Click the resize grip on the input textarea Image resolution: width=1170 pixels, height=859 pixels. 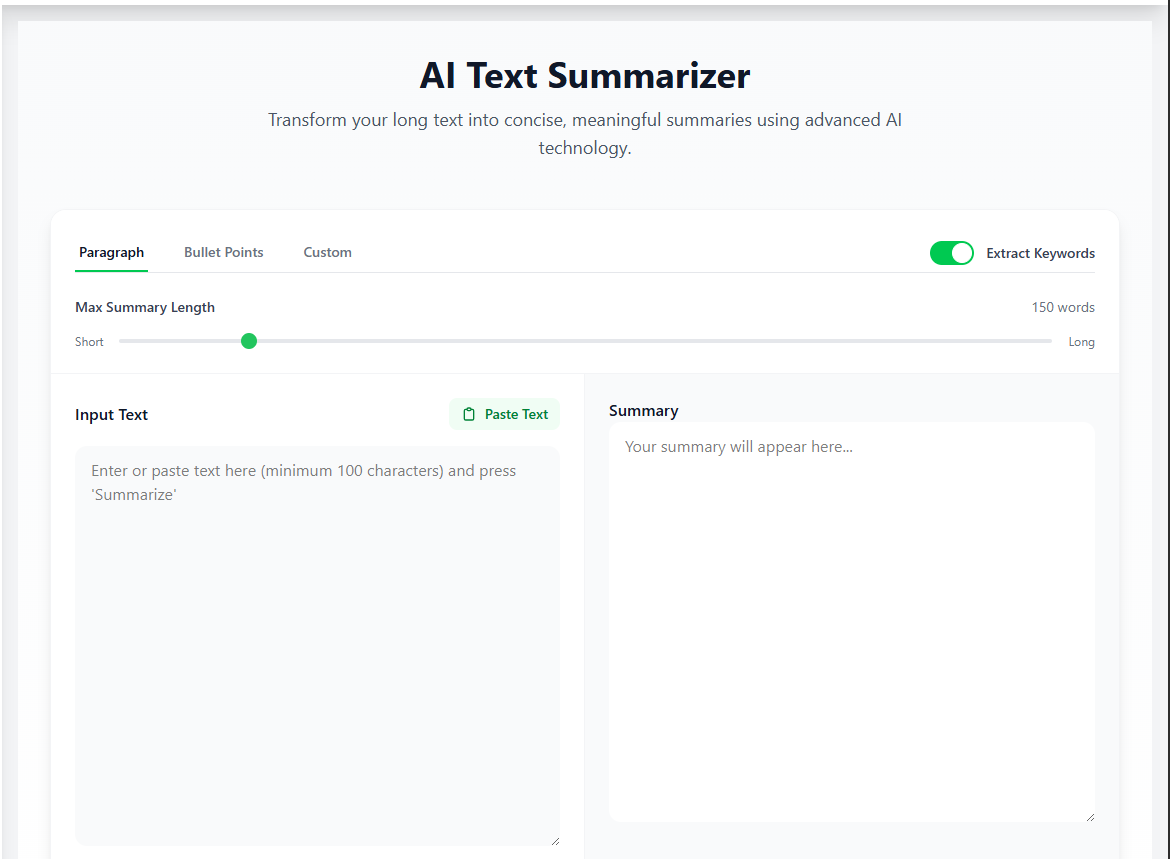(555, 842)
